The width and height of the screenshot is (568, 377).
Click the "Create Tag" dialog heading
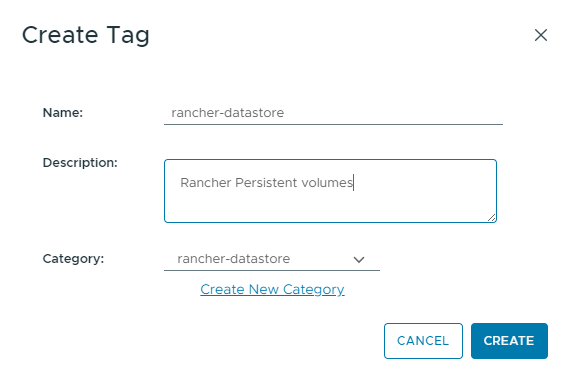(x=85, y=35)
